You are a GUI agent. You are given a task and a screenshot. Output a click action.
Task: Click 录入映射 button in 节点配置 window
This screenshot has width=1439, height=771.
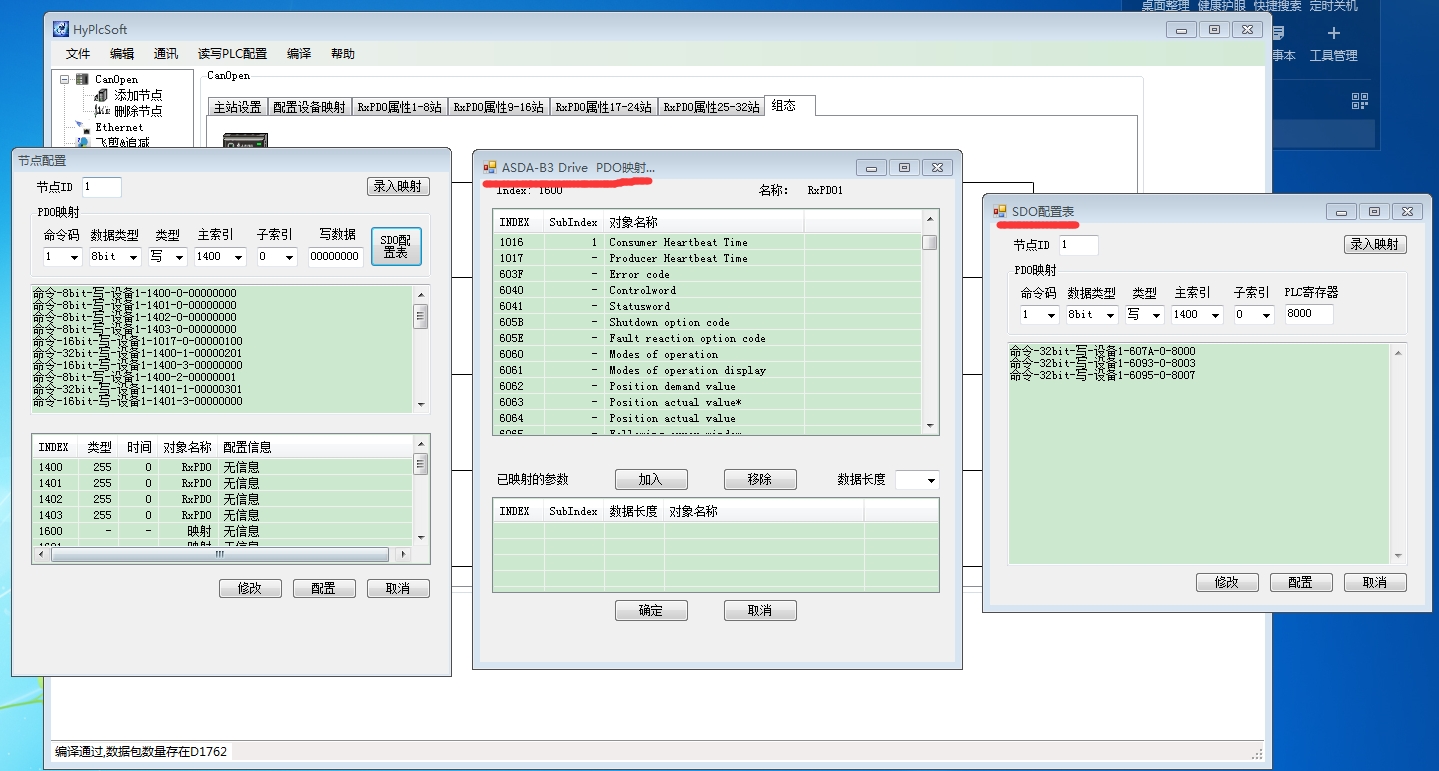(398, 186)
